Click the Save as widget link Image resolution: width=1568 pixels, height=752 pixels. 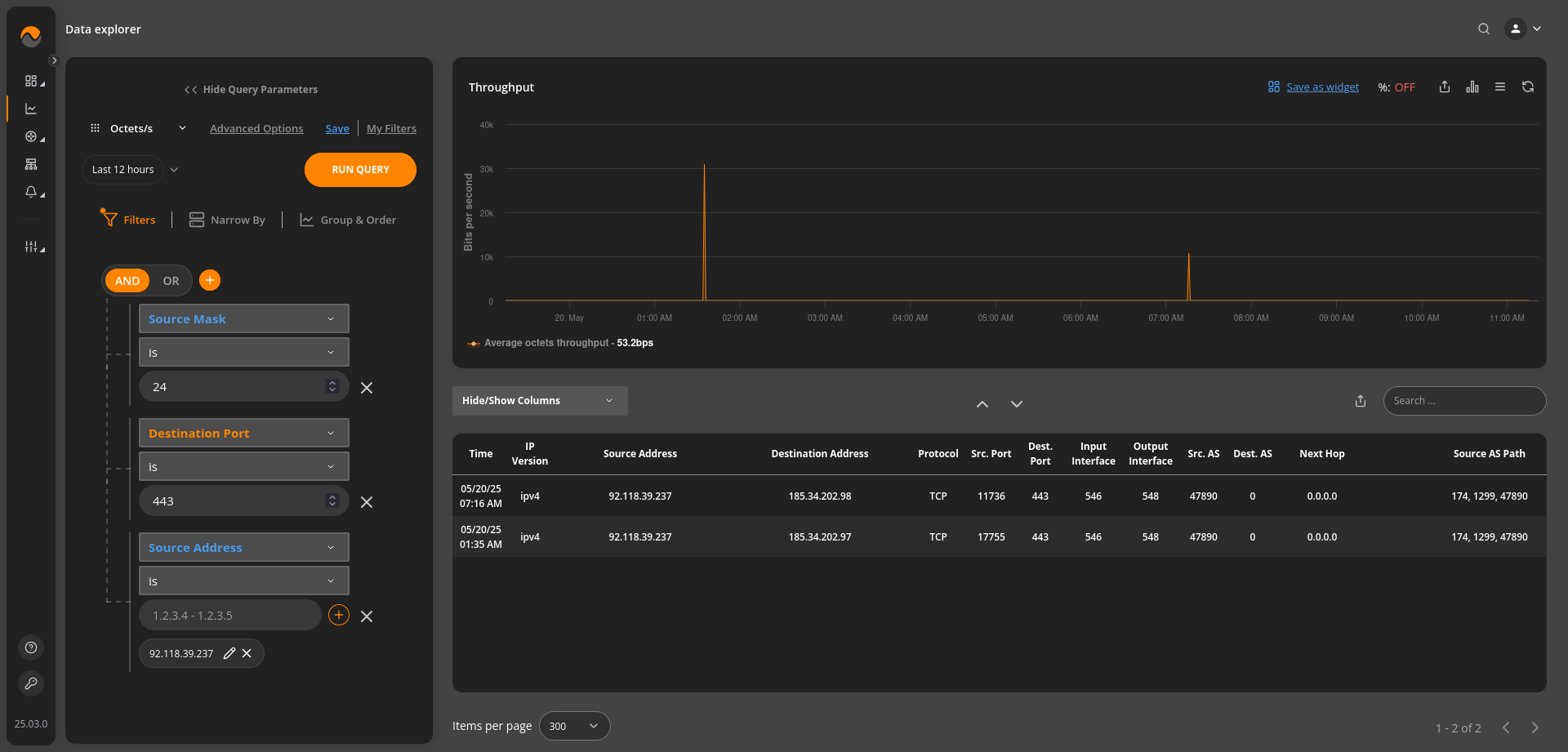[x=1321, y=87]
